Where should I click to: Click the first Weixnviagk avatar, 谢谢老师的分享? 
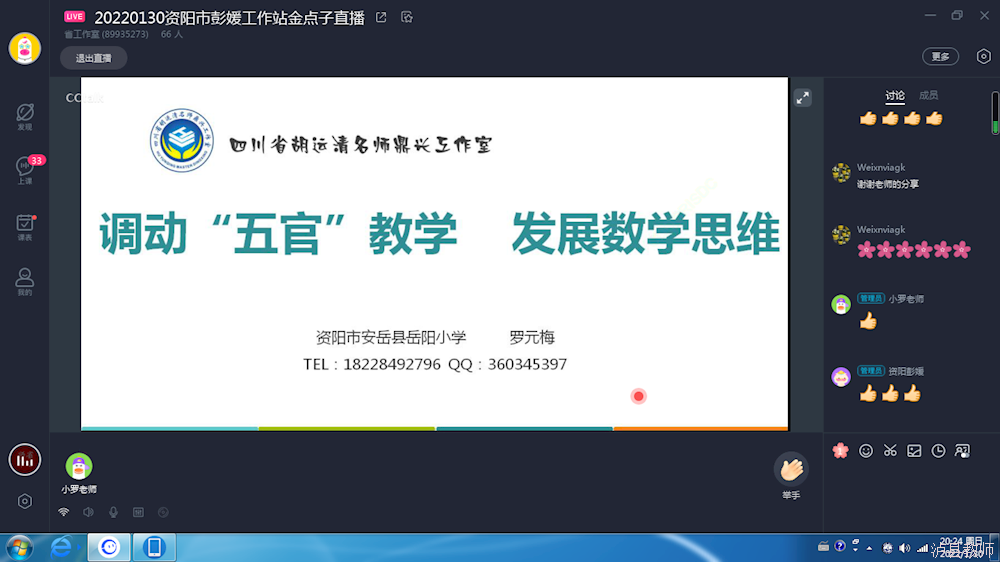[x=841, y=172]
